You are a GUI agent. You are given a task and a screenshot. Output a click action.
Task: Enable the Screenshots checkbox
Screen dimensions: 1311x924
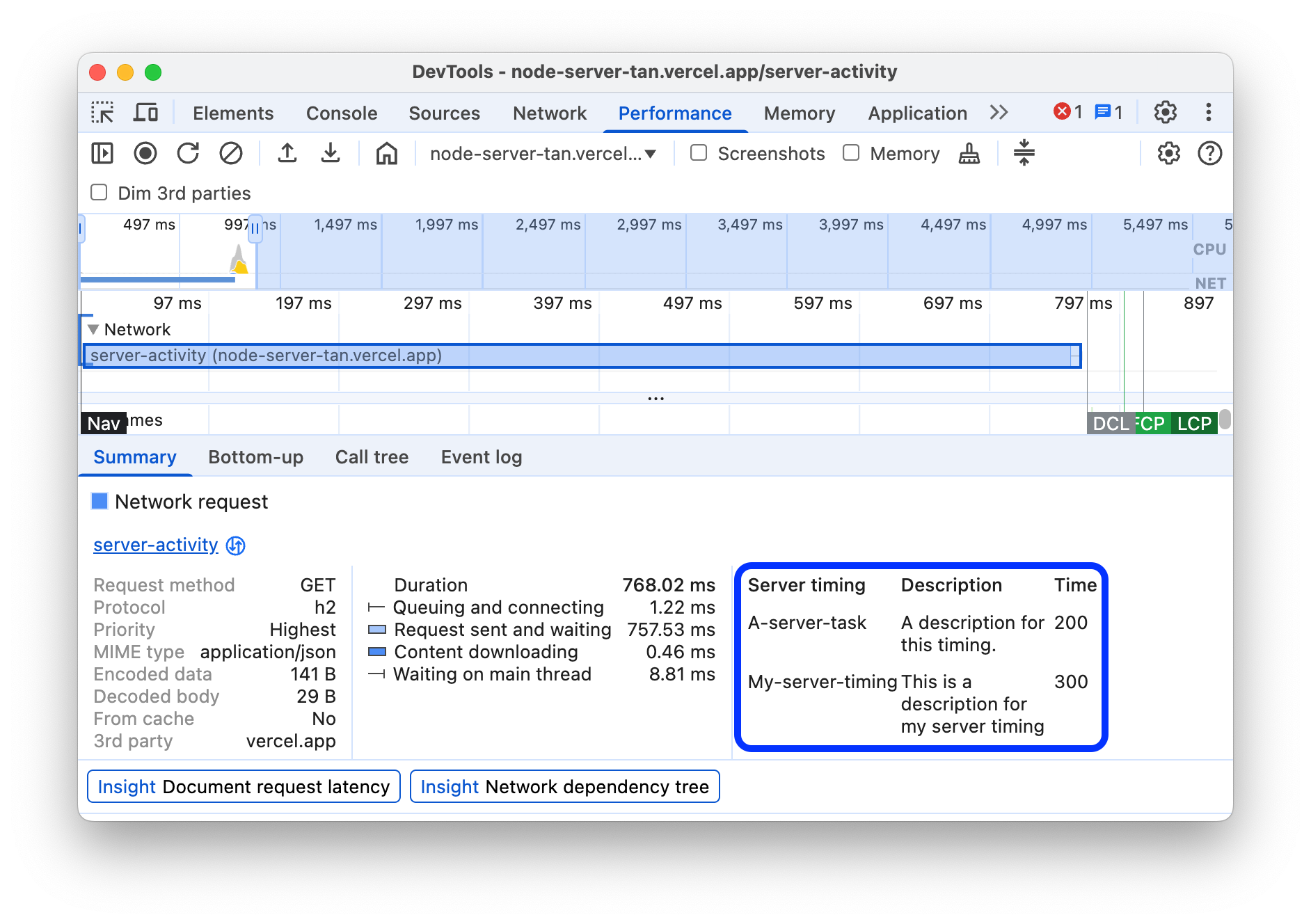coord(698,153)
